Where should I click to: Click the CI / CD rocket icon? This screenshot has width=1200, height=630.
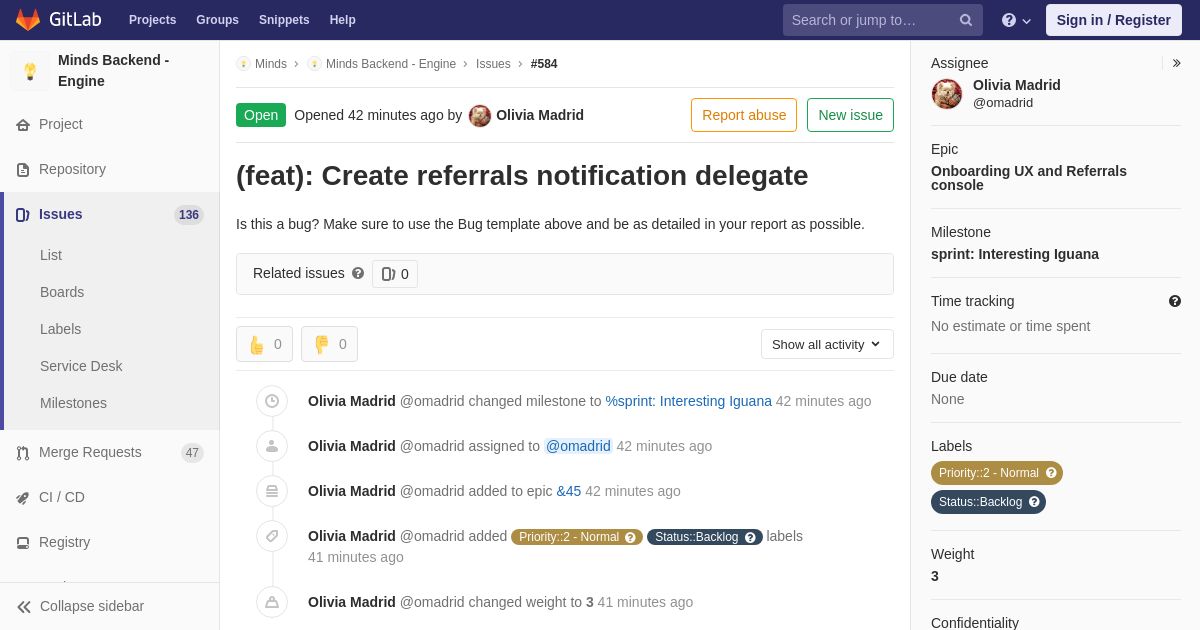click(23, 498)
